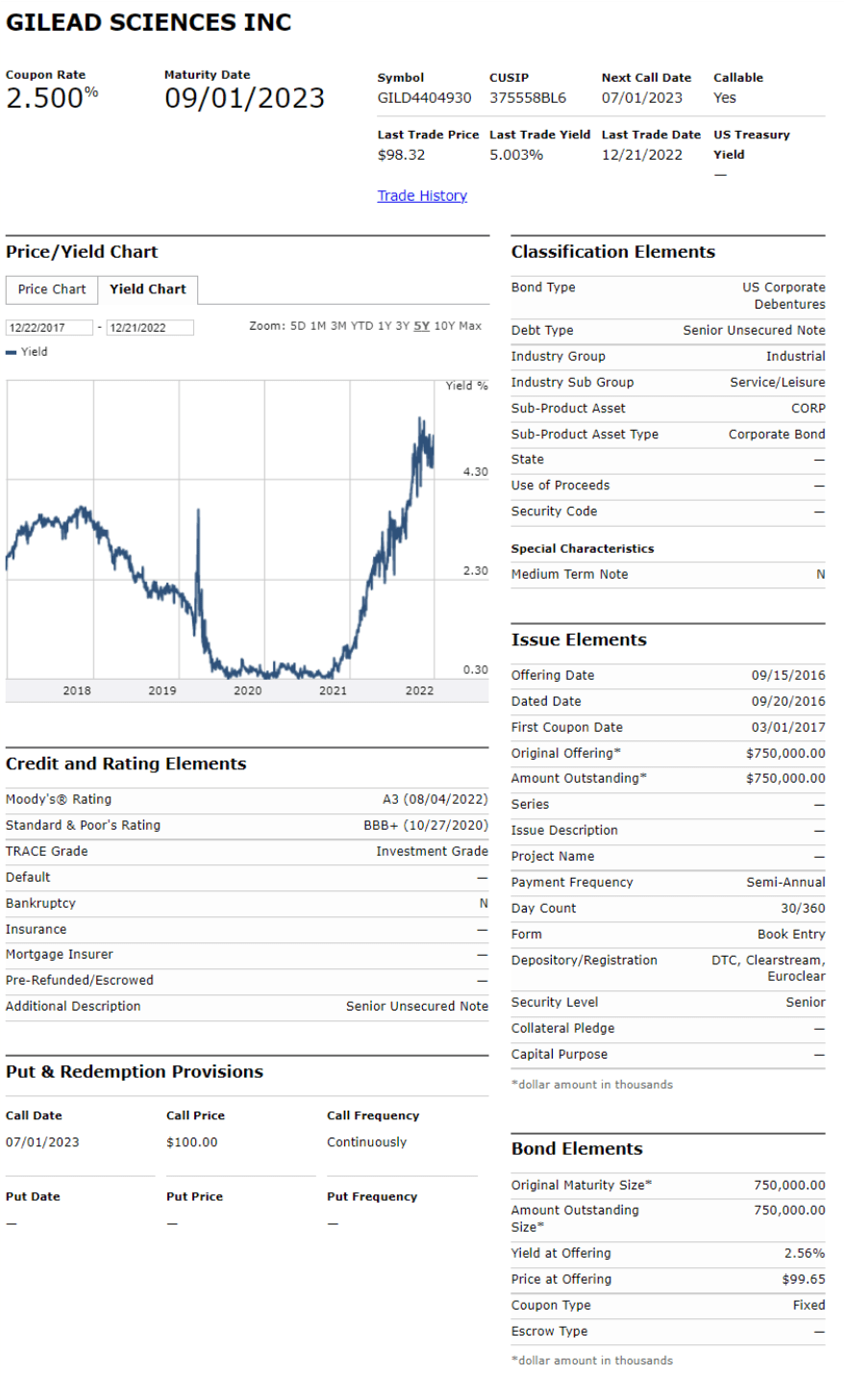The width and height of the screenshot is (845, 1400).
Task: Click the Original Maturity Size value
Action: coord(789,1186)
